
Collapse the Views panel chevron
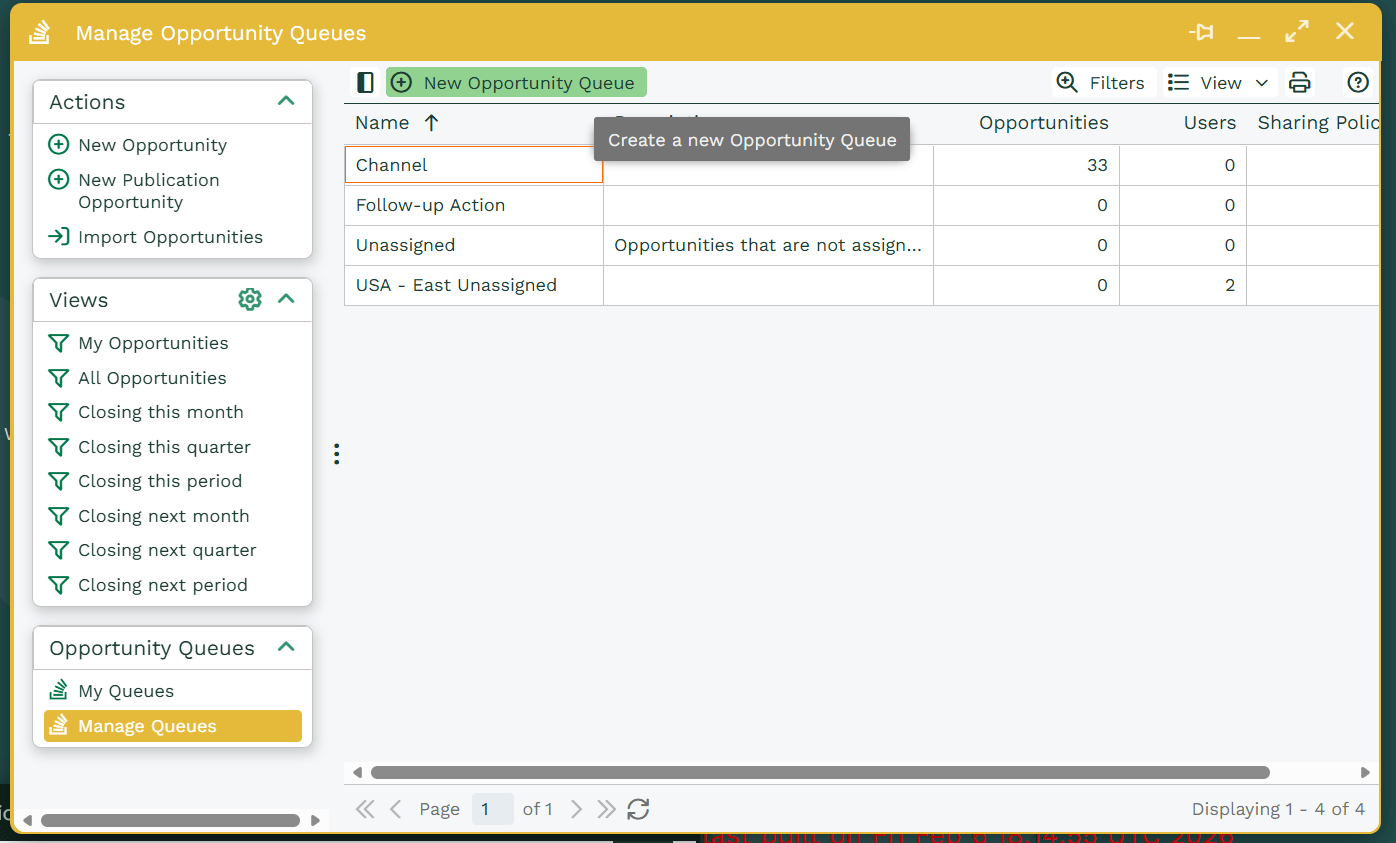(x=286, y=299)
